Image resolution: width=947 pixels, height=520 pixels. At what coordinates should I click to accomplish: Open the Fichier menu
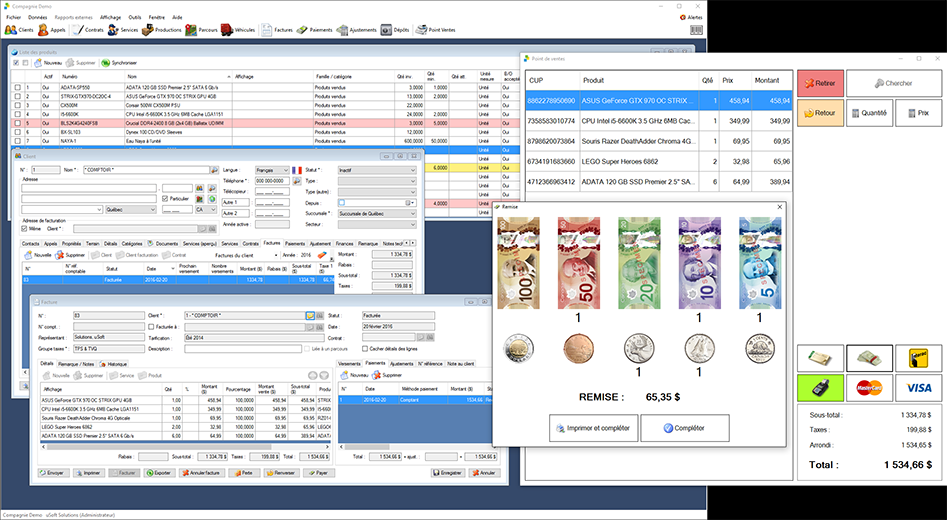13,18
